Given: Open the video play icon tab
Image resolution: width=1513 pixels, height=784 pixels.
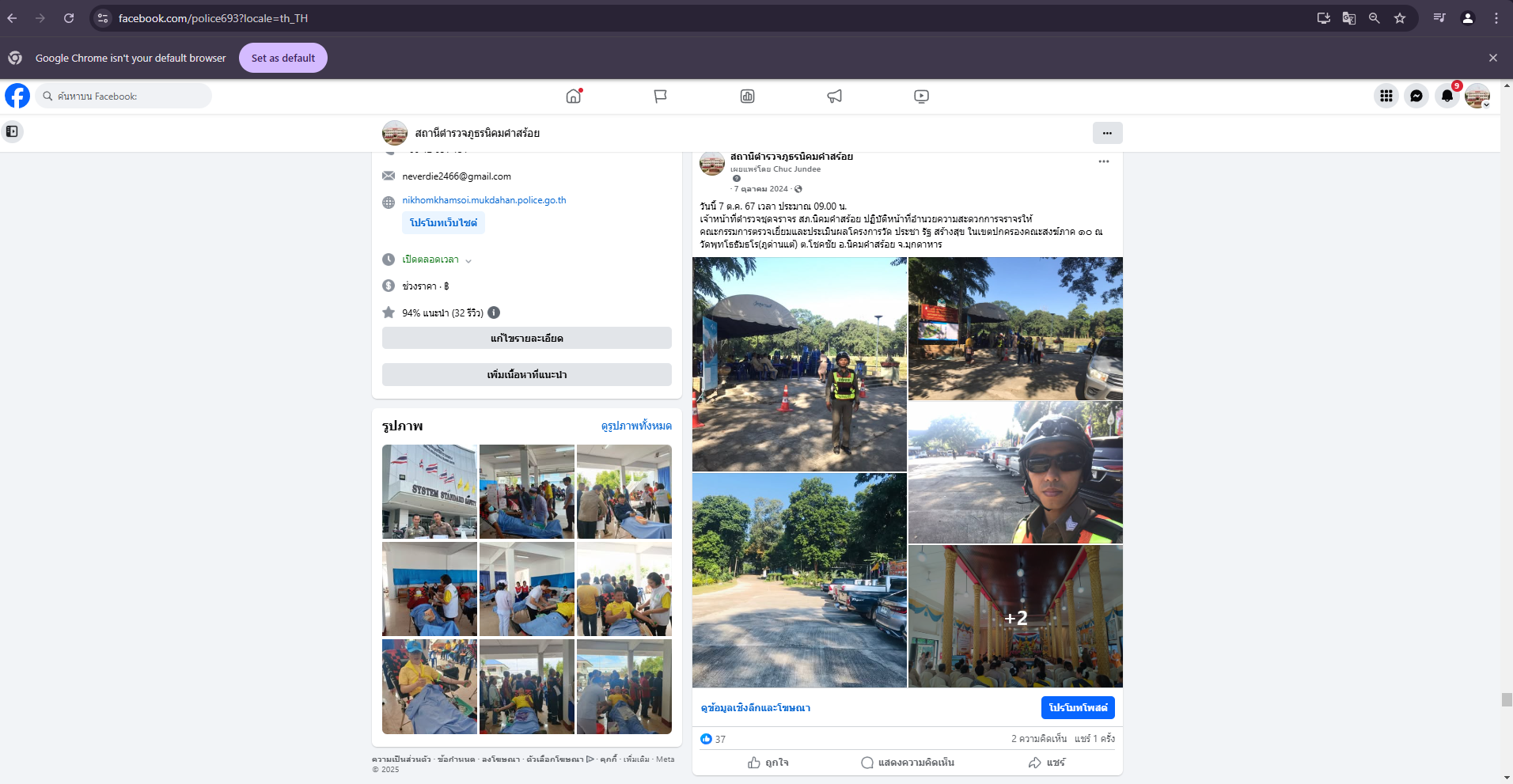Looking at the screenshot, I should coord(921,97).
